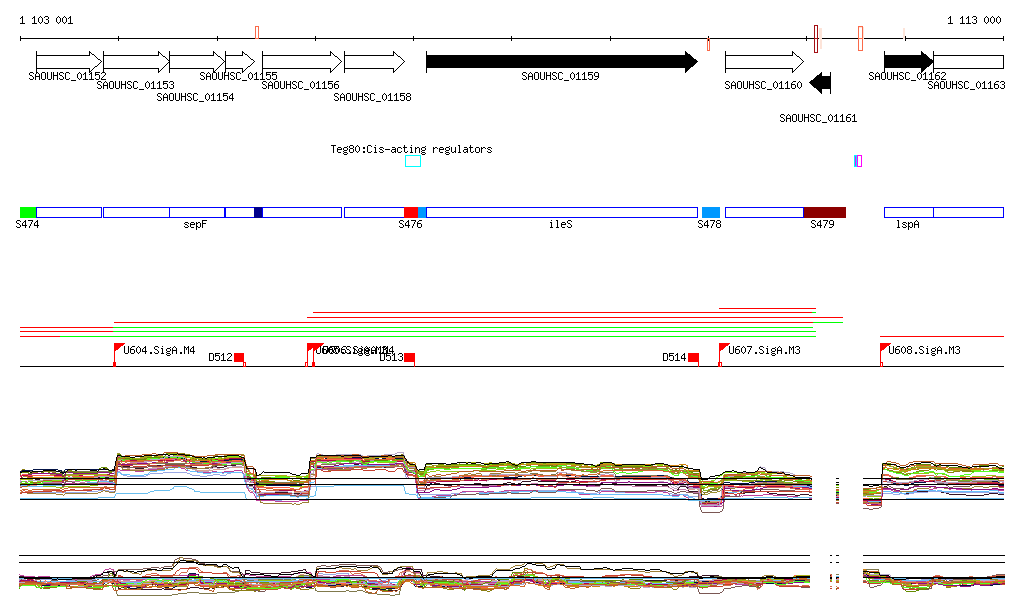Click the orange ruler marker left of SAOUHSC_01162

(x=861, y=39)
